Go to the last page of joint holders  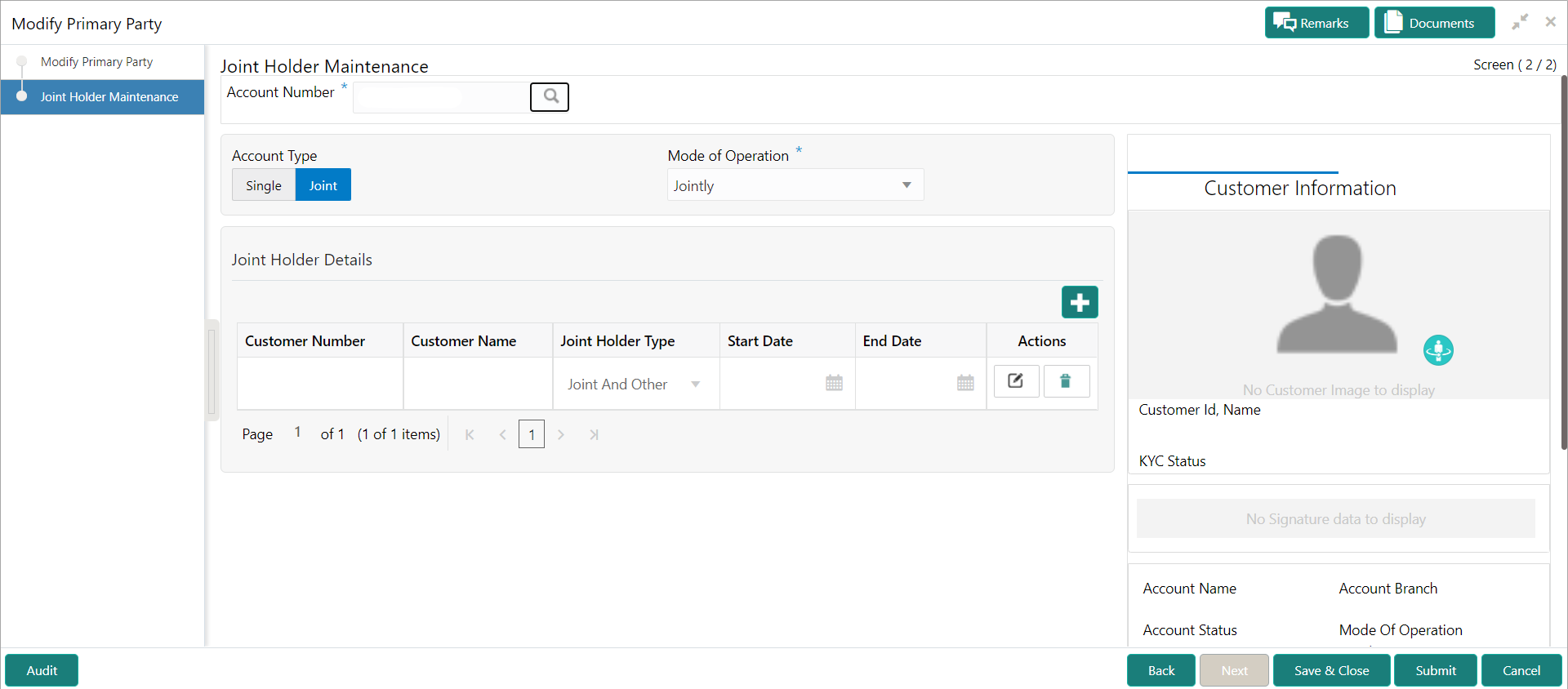click(x=594, y=435)
